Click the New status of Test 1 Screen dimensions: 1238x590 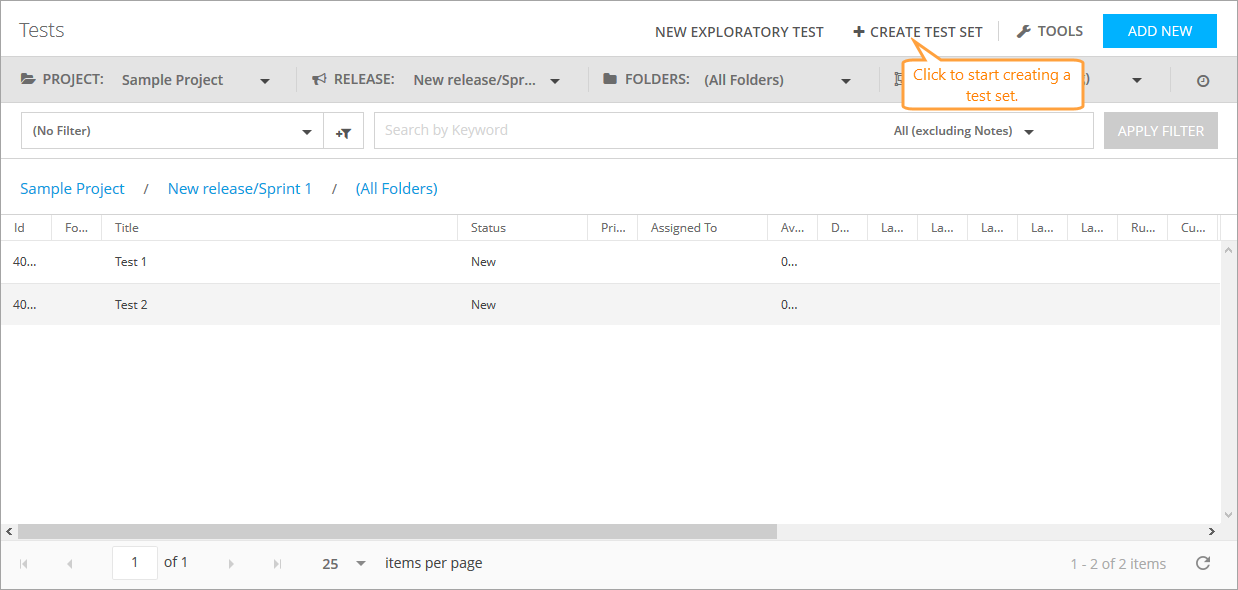tap(483, 262)
